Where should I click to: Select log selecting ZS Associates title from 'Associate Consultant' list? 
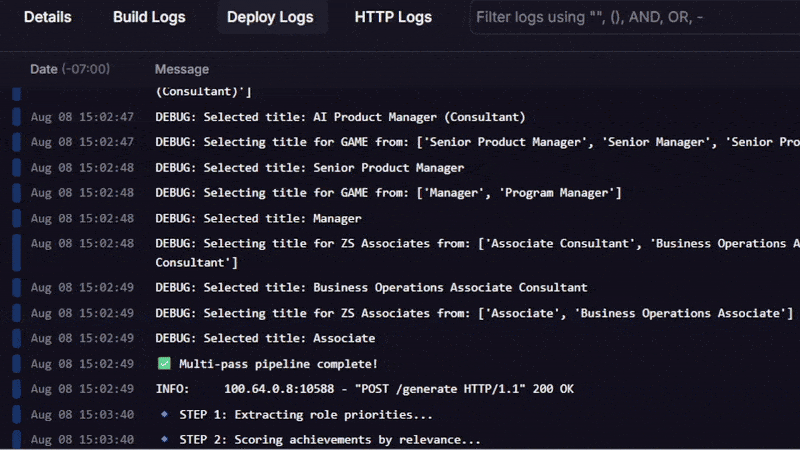478,253
